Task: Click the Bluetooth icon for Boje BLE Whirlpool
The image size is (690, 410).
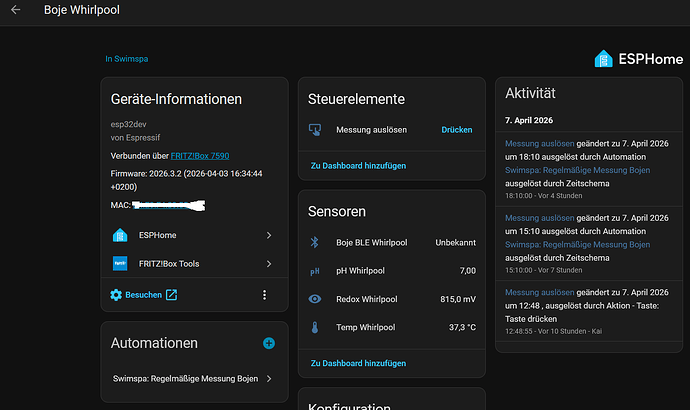Action: pos(315,242)
